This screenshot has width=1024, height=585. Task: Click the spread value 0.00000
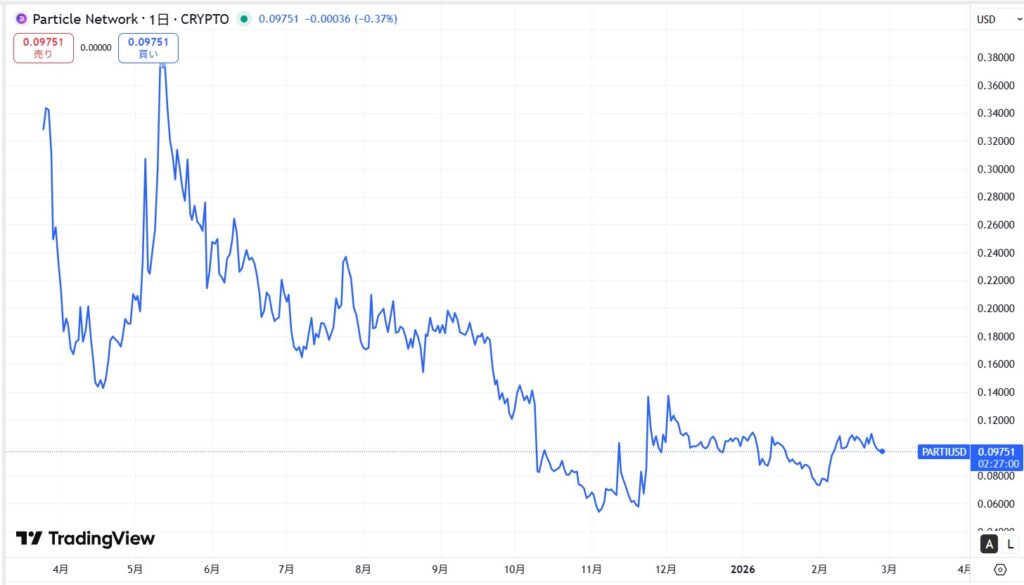(x=97, y=47)
